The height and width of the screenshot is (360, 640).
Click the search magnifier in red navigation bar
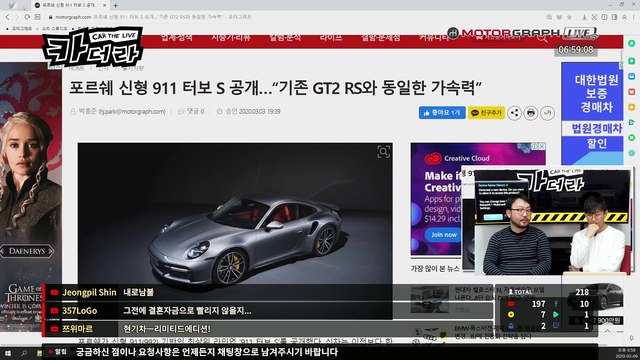pyautogui.click(x=542, y=38)
